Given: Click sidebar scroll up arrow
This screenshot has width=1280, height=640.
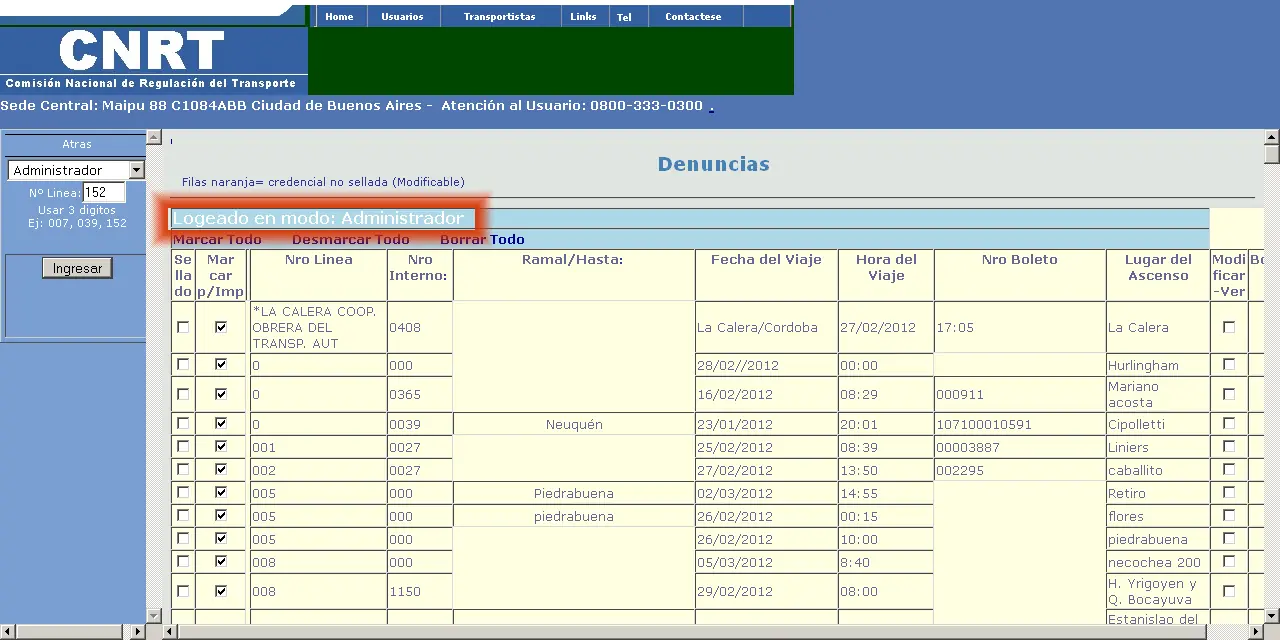Looking at the screenshot, I should click(154, 137).
